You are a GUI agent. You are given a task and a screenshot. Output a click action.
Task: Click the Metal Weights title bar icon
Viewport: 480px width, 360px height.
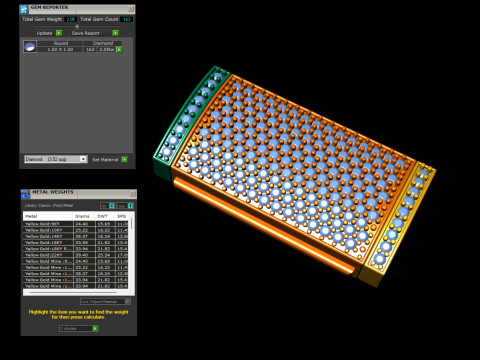click(x=25, y=194)
